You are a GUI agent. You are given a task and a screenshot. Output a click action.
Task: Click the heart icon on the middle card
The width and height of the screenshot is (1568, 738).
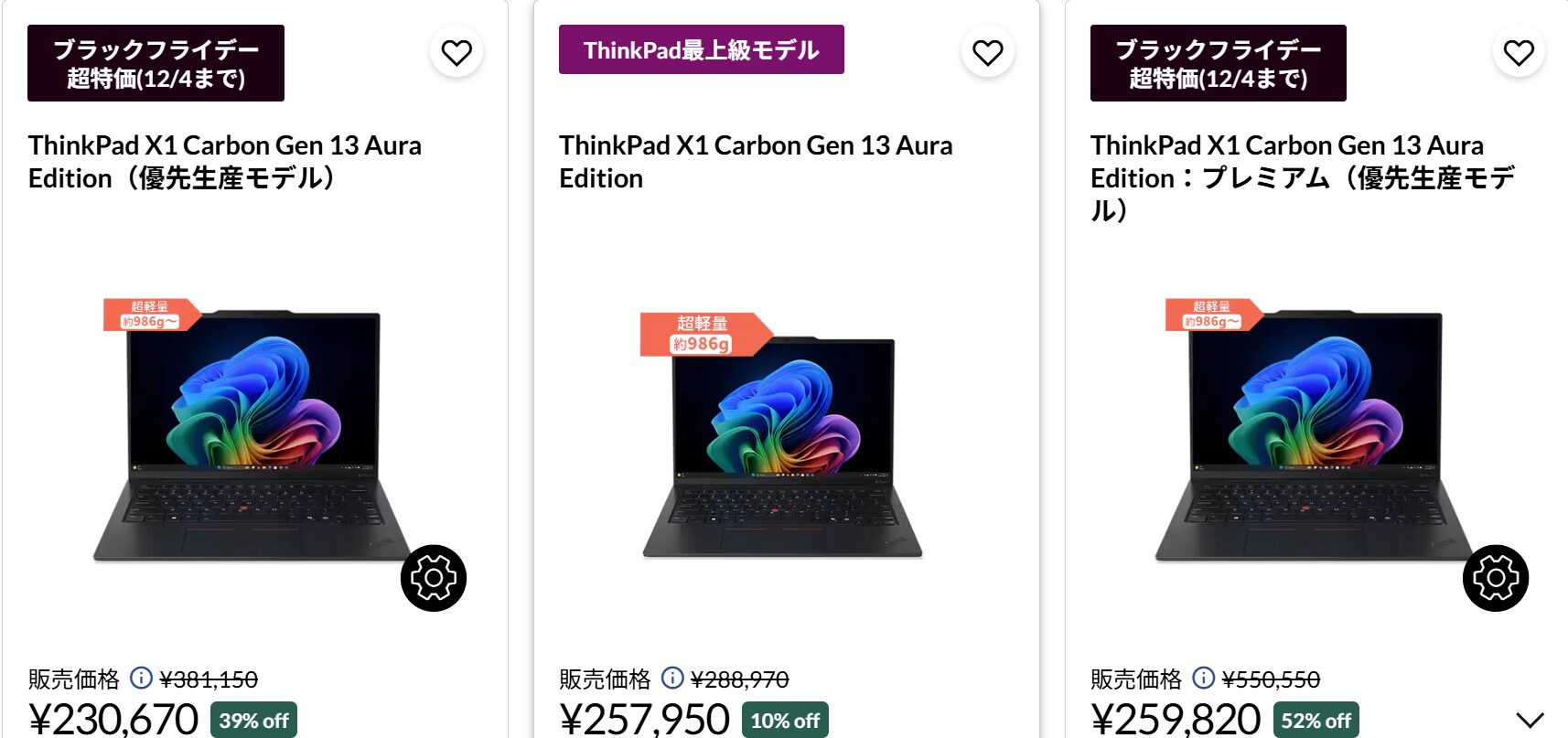[986, 52]
